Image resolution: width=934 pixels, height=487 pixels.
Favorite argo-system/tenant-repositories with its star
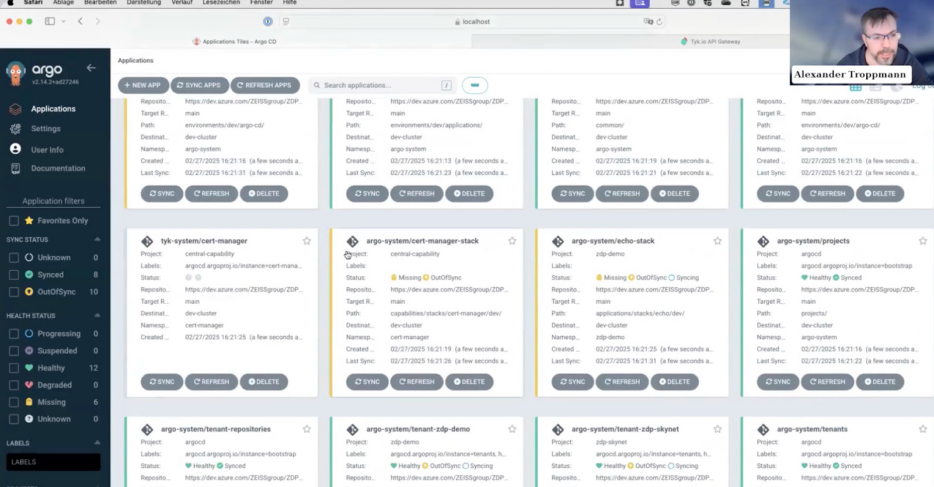(x=307, y=429)
